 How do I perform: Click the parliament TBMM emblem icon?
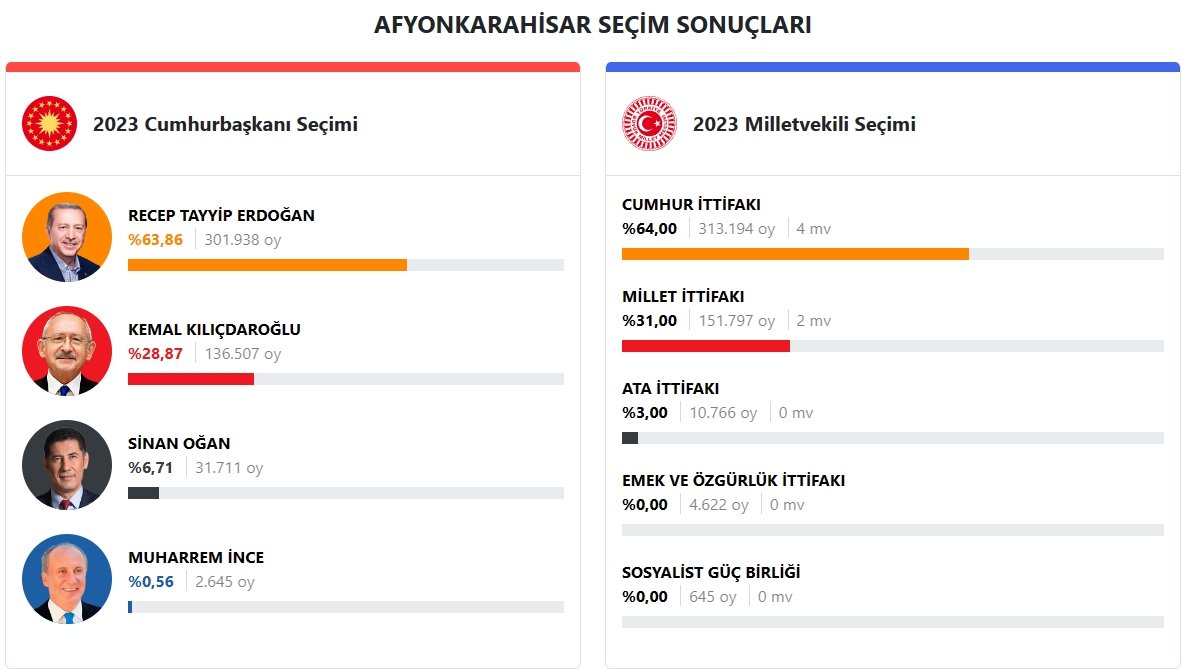(649, 124)
